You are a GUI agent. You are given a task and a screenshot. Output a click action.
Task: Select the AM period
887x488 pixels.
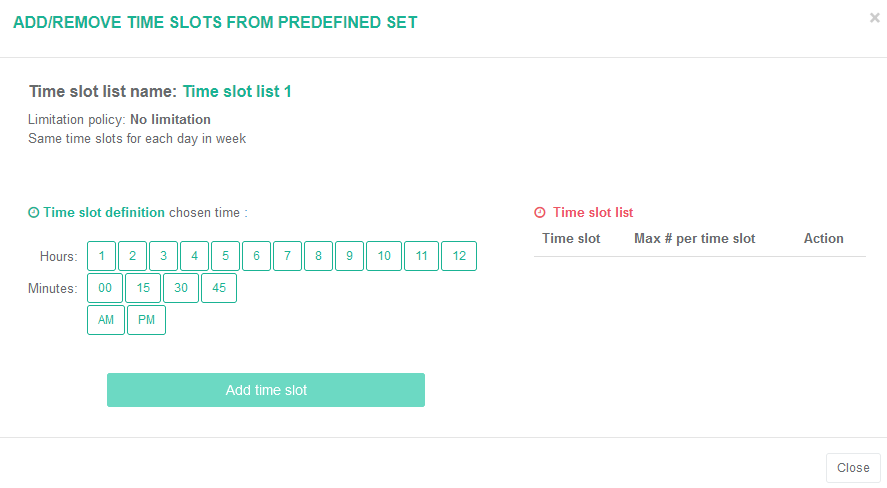point(106,320)
